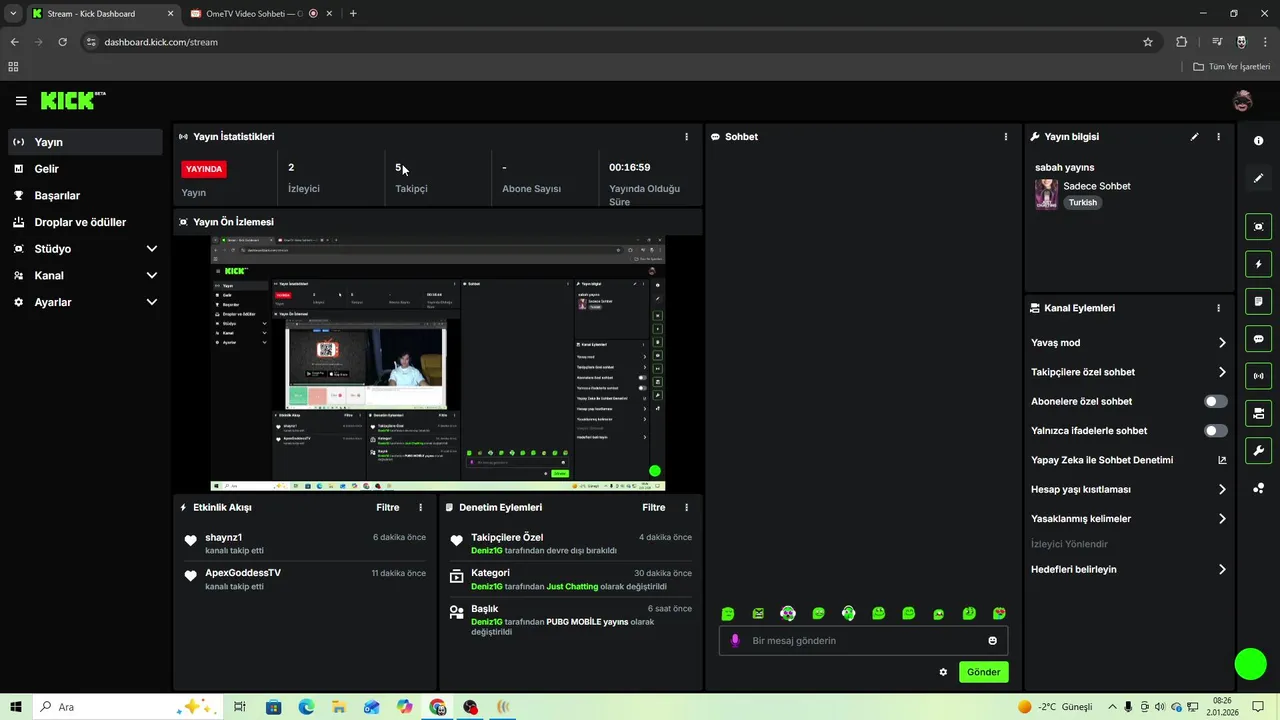Screen dimensions: 1280x720
Task: Click the purple microphone icon in chat input
Action: [735, 641]
